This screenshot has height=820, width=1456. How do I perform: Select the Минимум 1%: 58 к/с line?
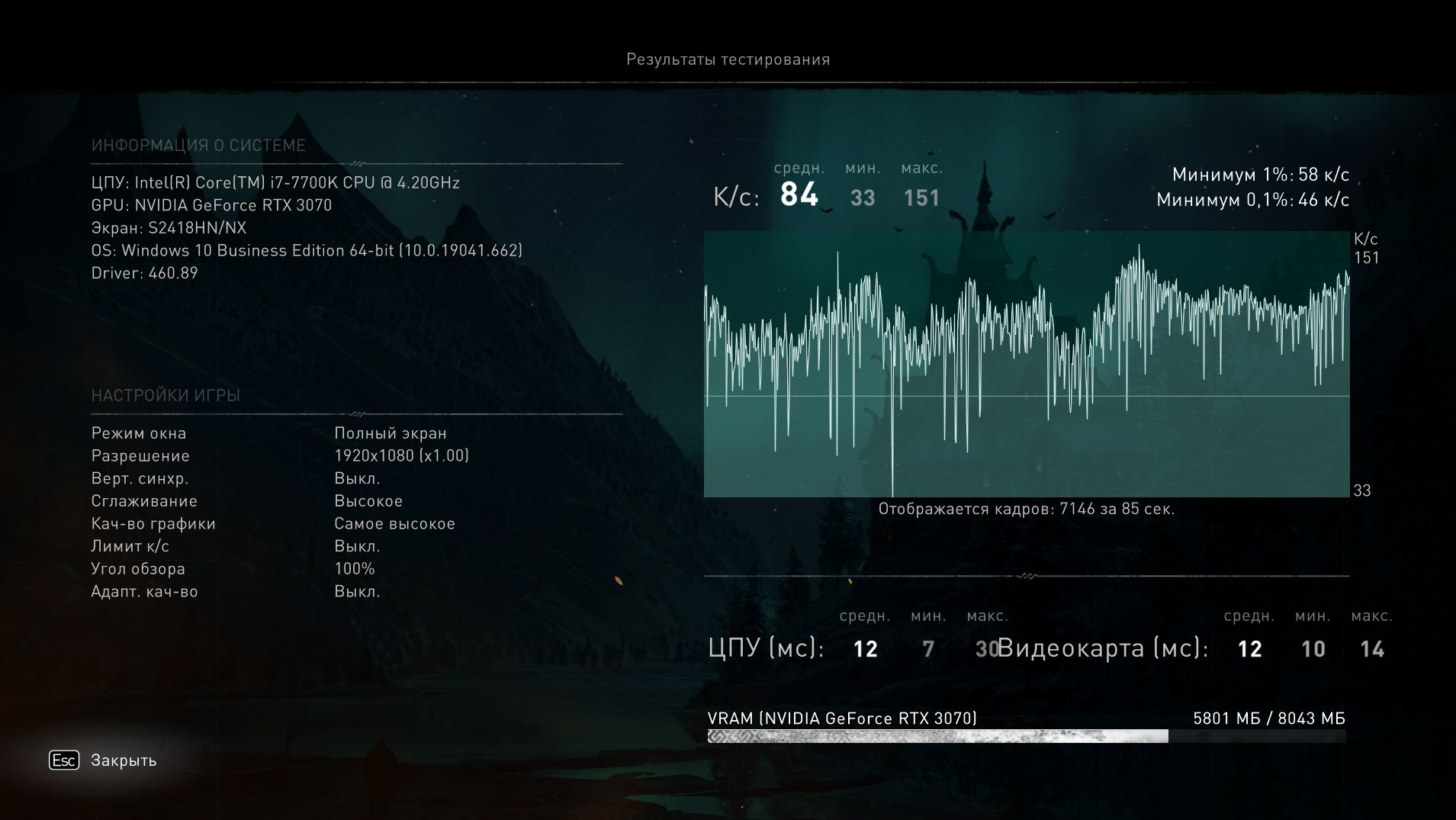1261,175
